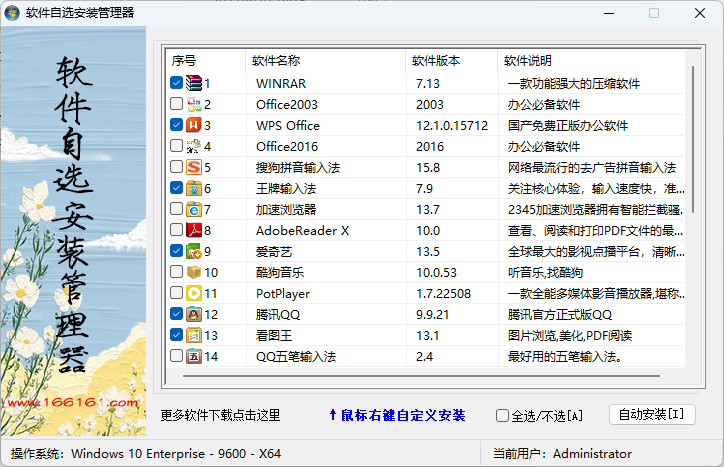The width and height of the screenshot is (724, 467).
Task: Check the QQ五笔输入法 checkbox
Action: pos(176,356)
